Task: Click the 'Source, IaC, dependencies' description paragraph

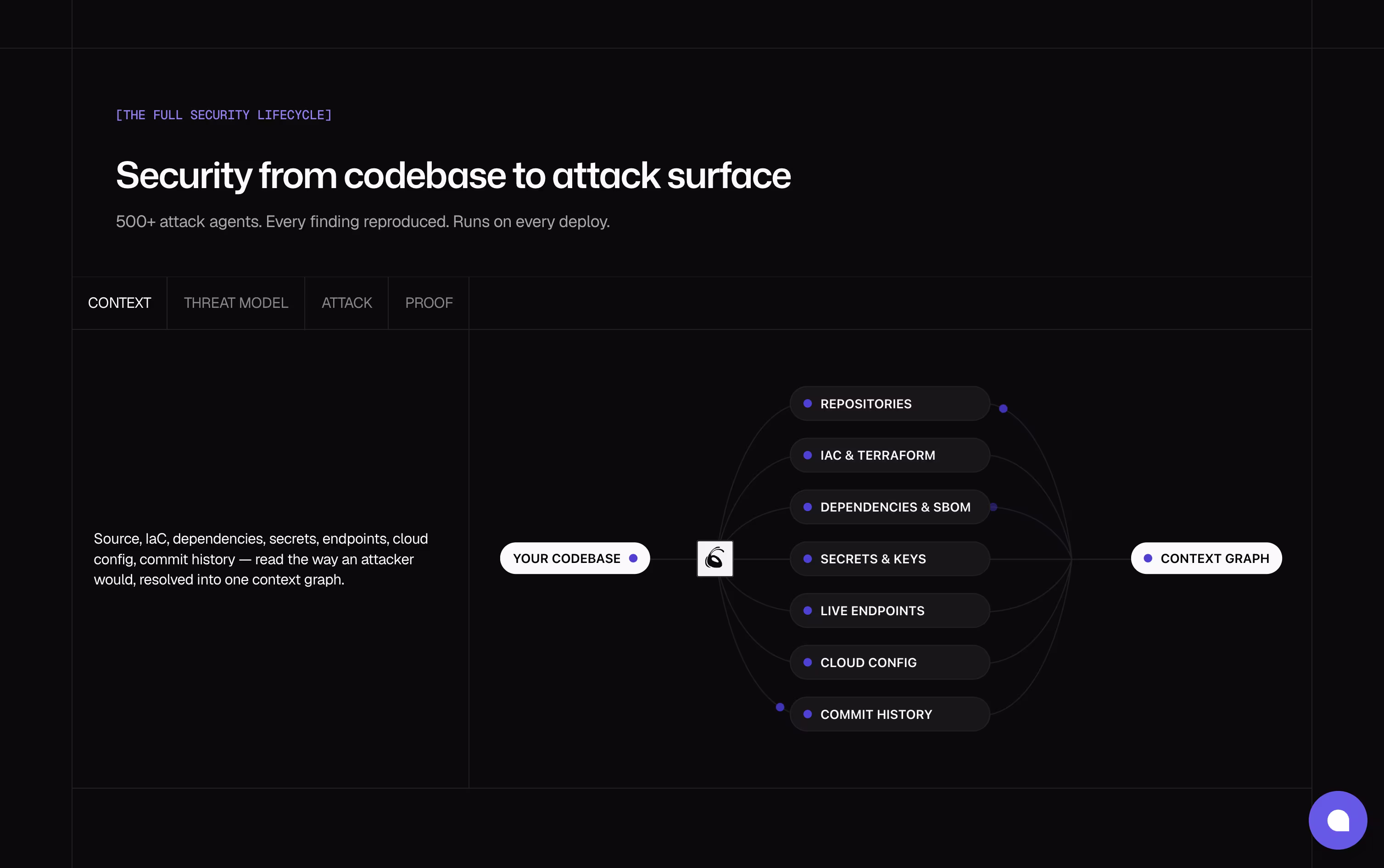Action: click(x=261, y=559)
